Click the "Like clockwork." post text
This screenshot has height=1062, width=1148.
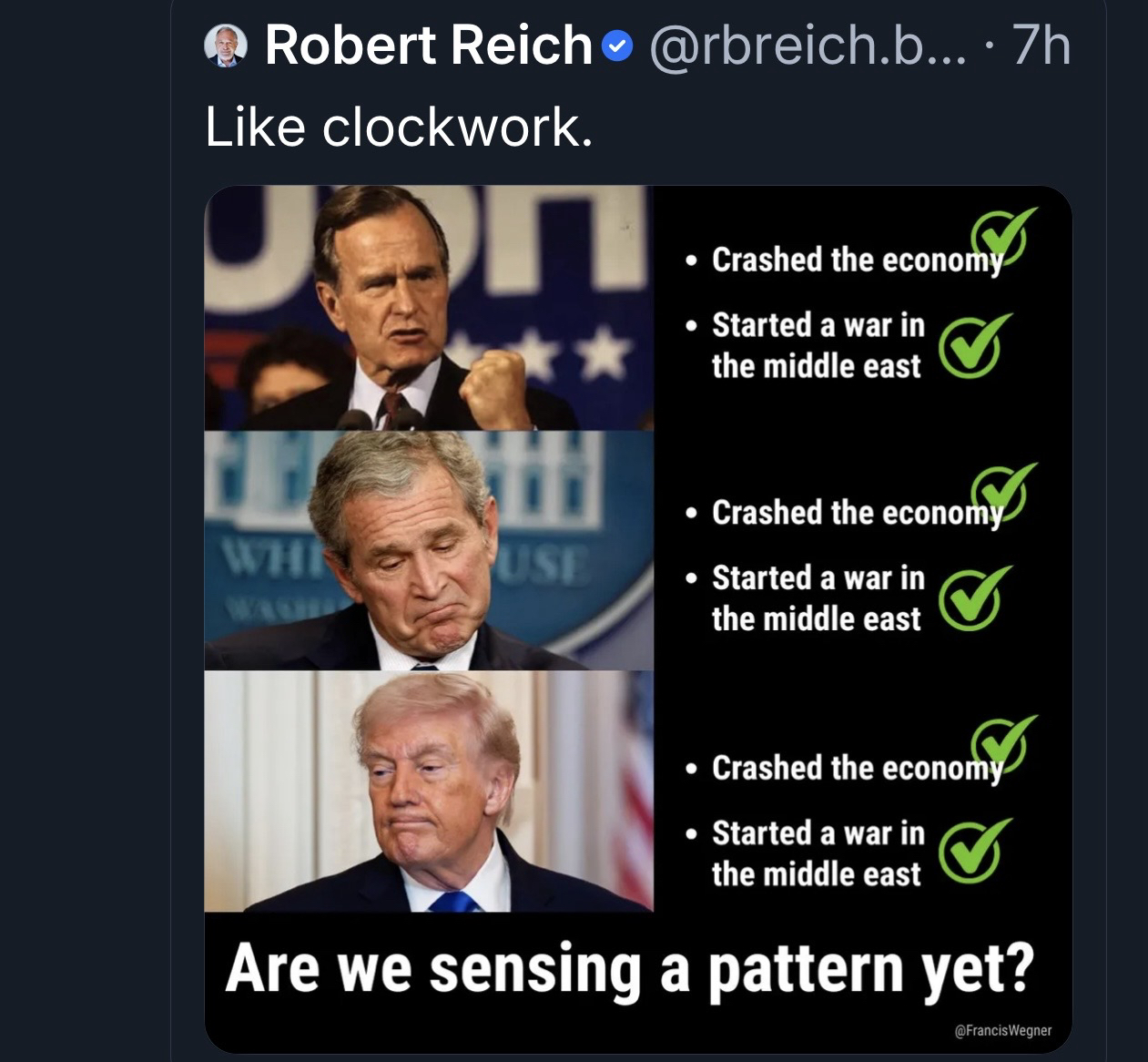[x=399, y=126]
